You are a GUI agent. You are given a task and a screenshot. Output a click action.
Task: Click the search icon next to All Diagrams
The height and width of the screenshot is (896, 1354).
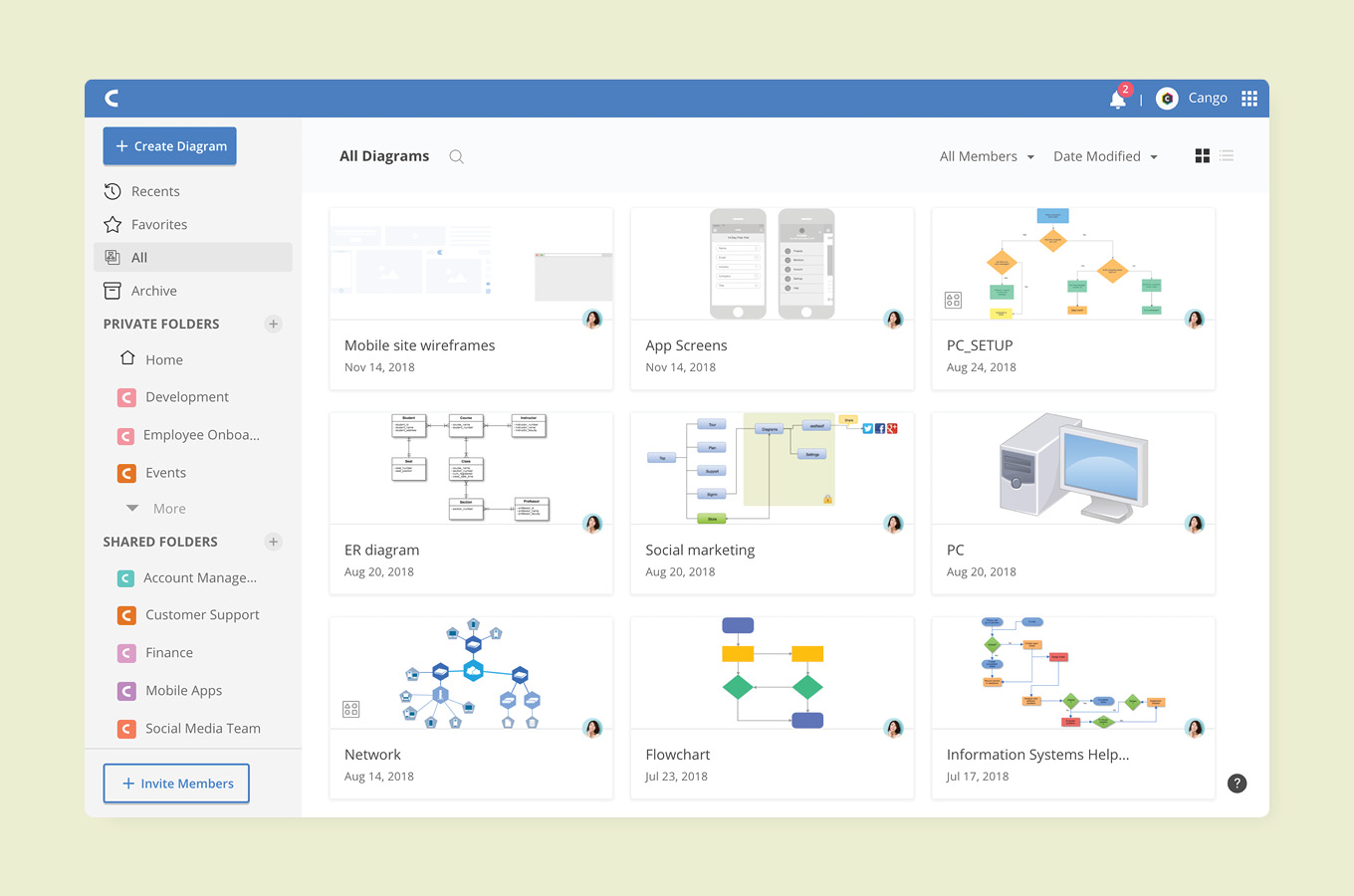pyautogui.click(x=456, y=156)
